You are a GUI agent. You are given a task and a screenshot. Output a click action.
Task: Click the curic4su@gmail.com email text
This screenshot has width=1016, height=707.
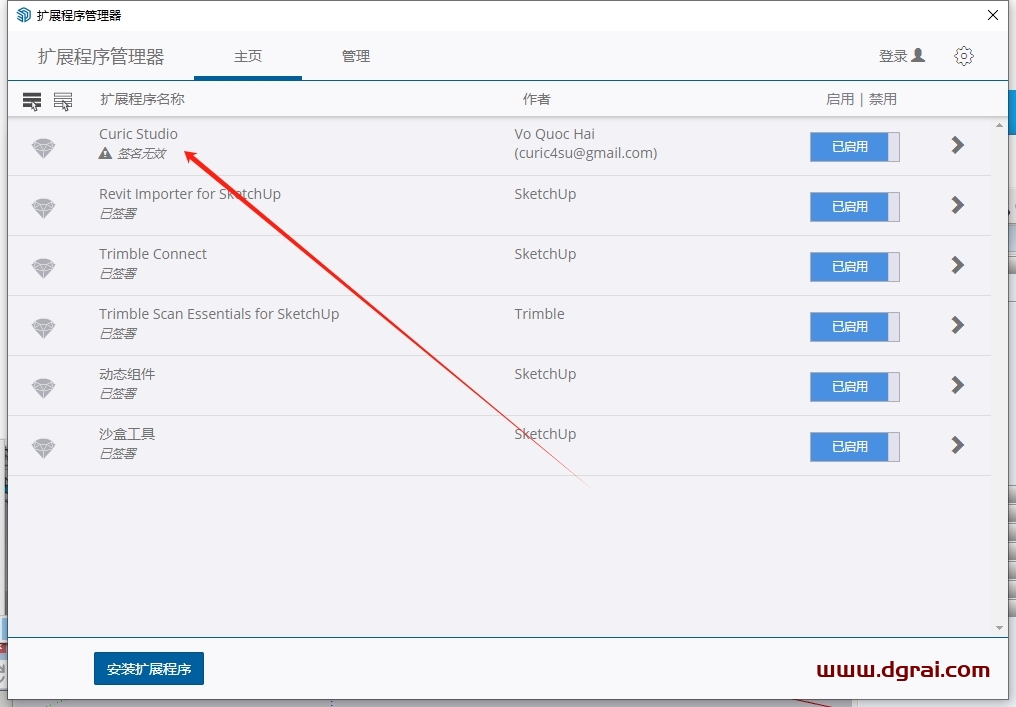[586, 153]
